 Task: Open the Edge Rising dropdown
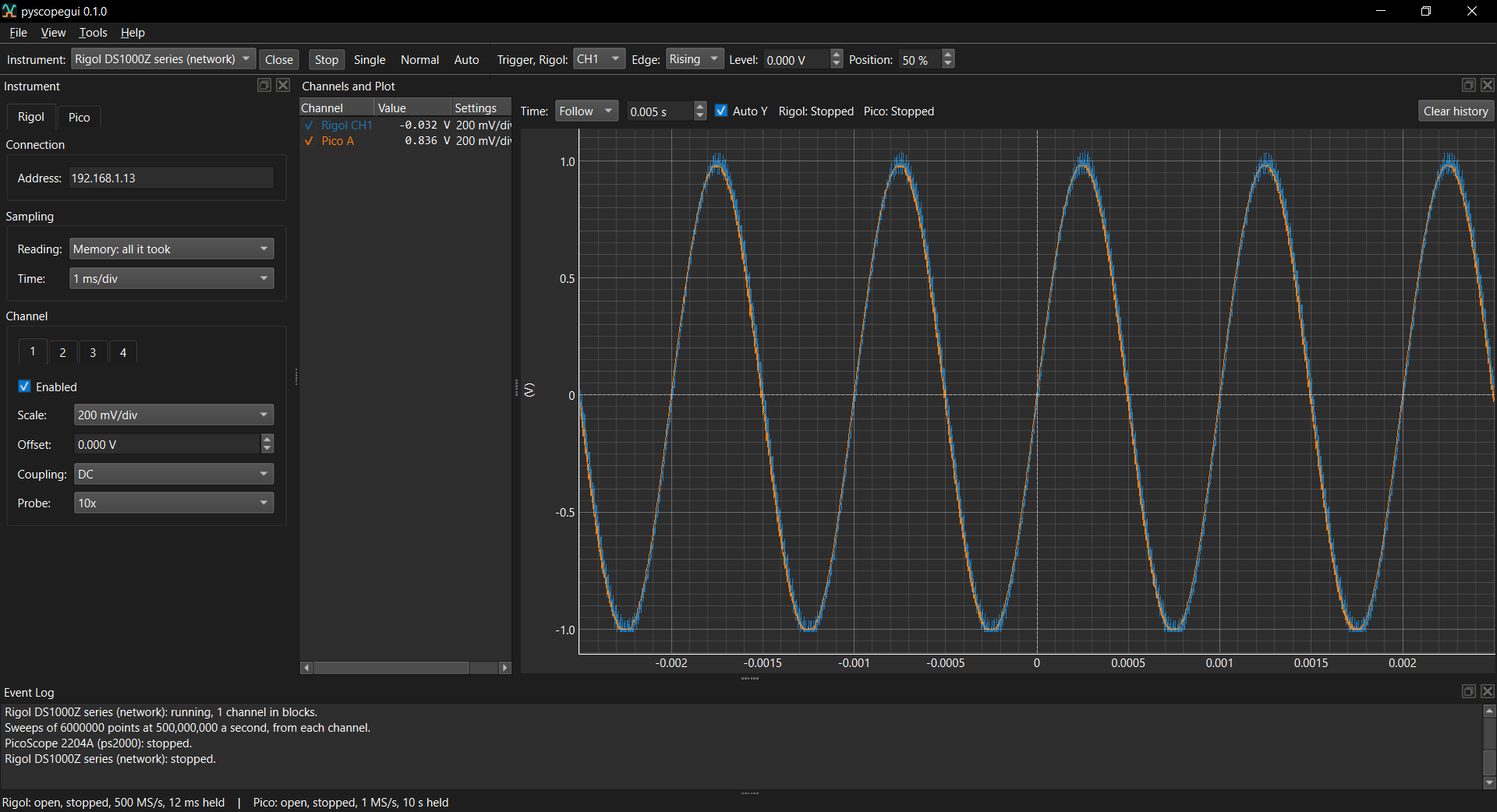point(695,59)
